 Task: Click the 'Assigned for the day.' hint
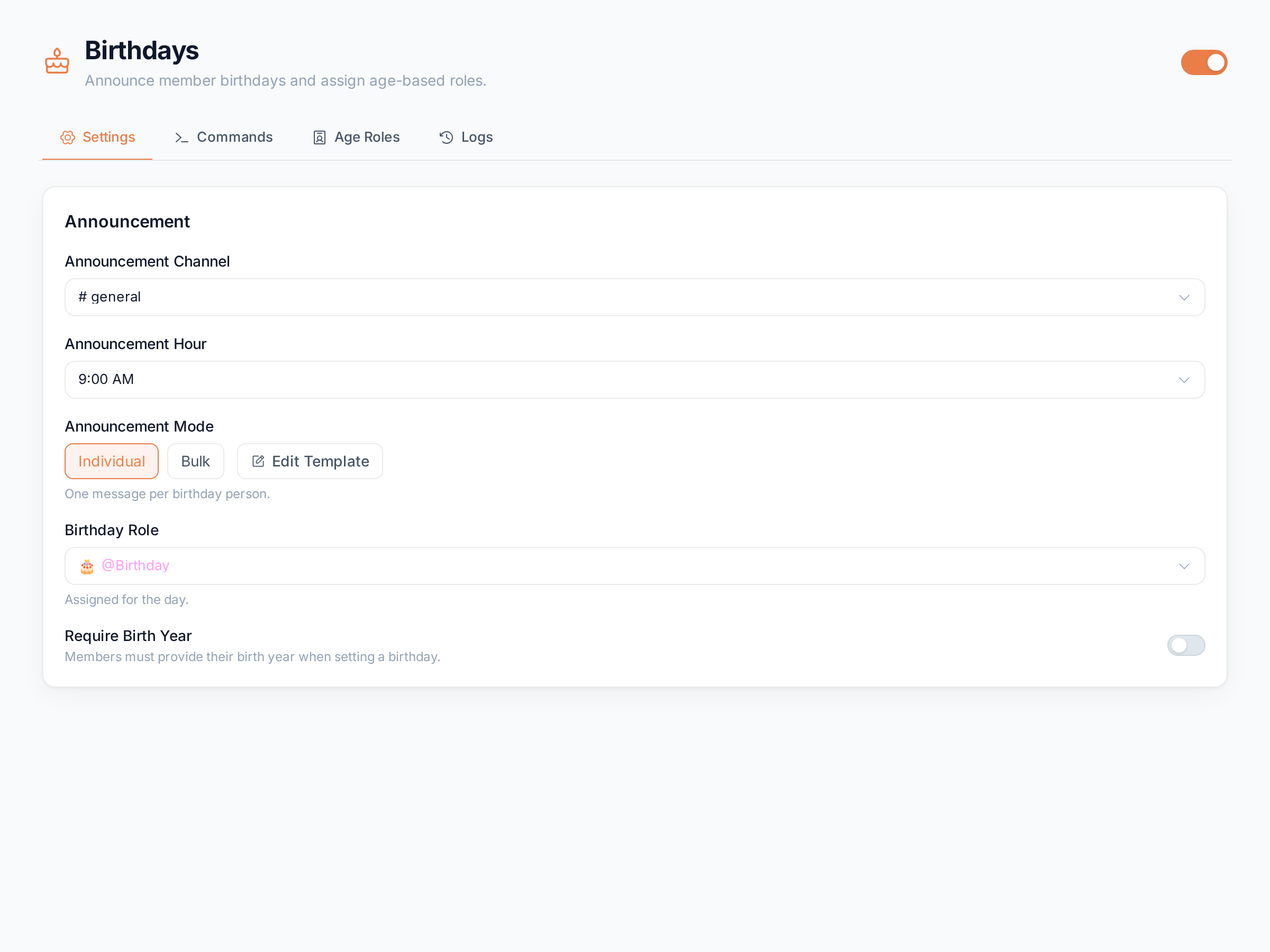126,600
